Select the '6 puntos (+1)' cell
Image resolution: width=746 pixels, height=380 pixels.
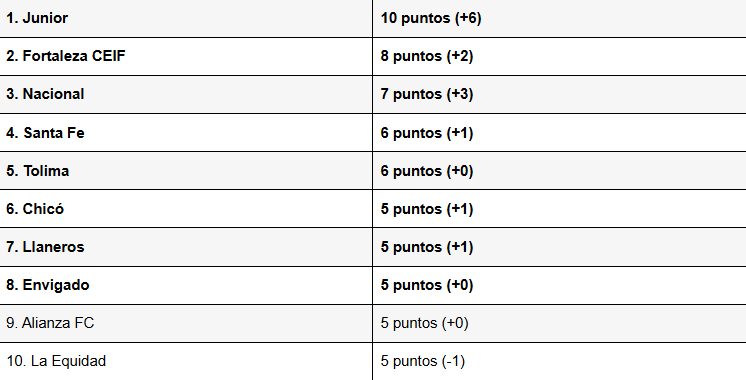[x=560, y=133]
